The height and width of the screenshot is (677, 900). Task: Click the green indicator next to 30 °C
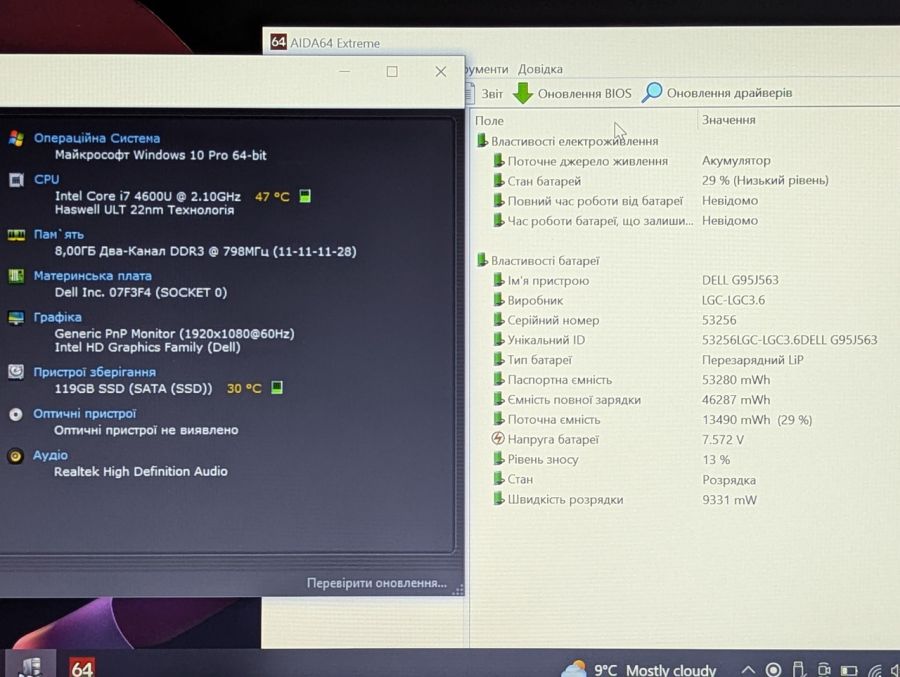click(277, 388)
